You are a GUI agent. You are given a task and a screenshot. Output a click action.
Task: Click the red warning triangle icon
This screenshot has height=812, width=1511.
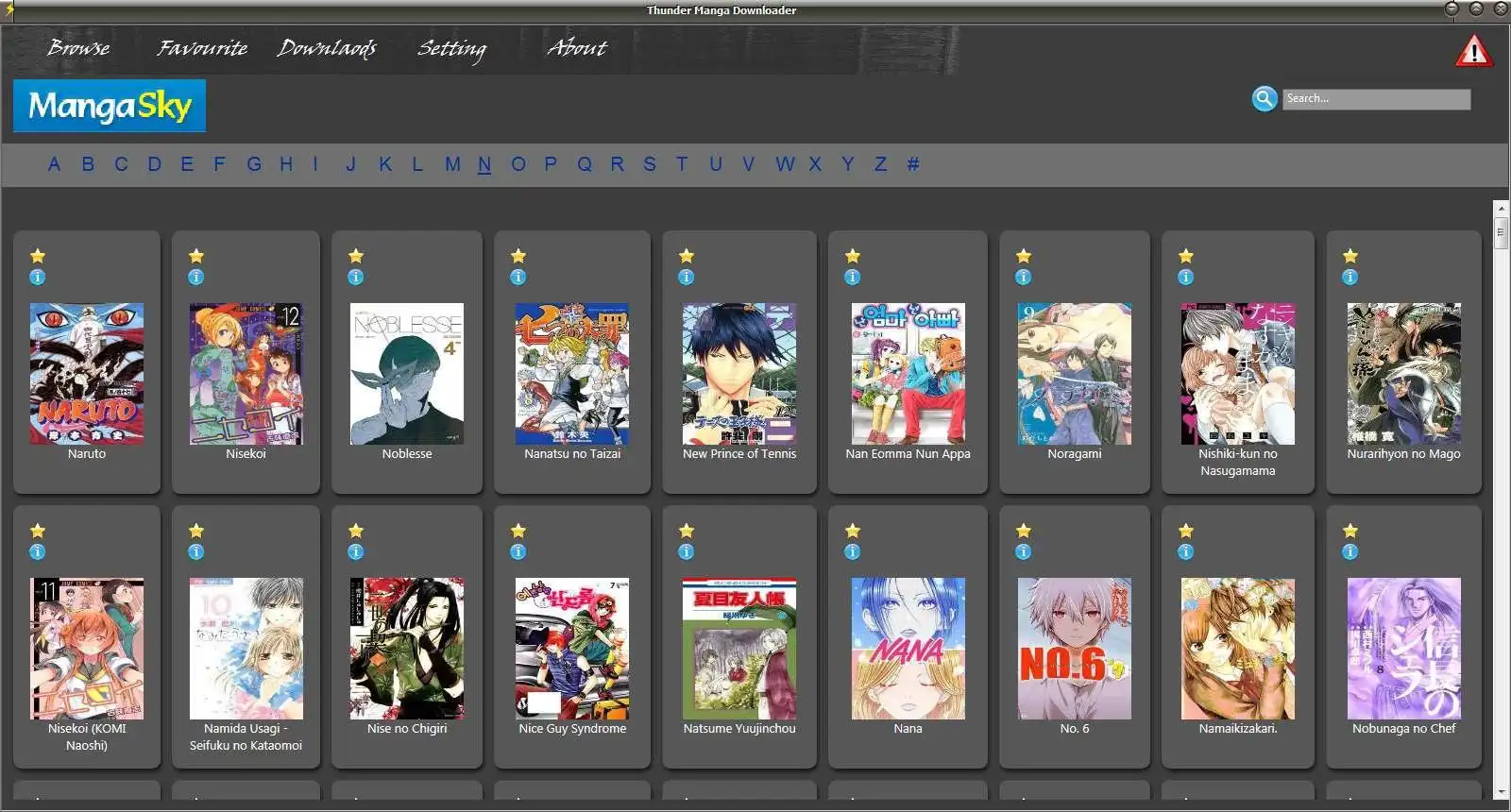pos(1474,51)
